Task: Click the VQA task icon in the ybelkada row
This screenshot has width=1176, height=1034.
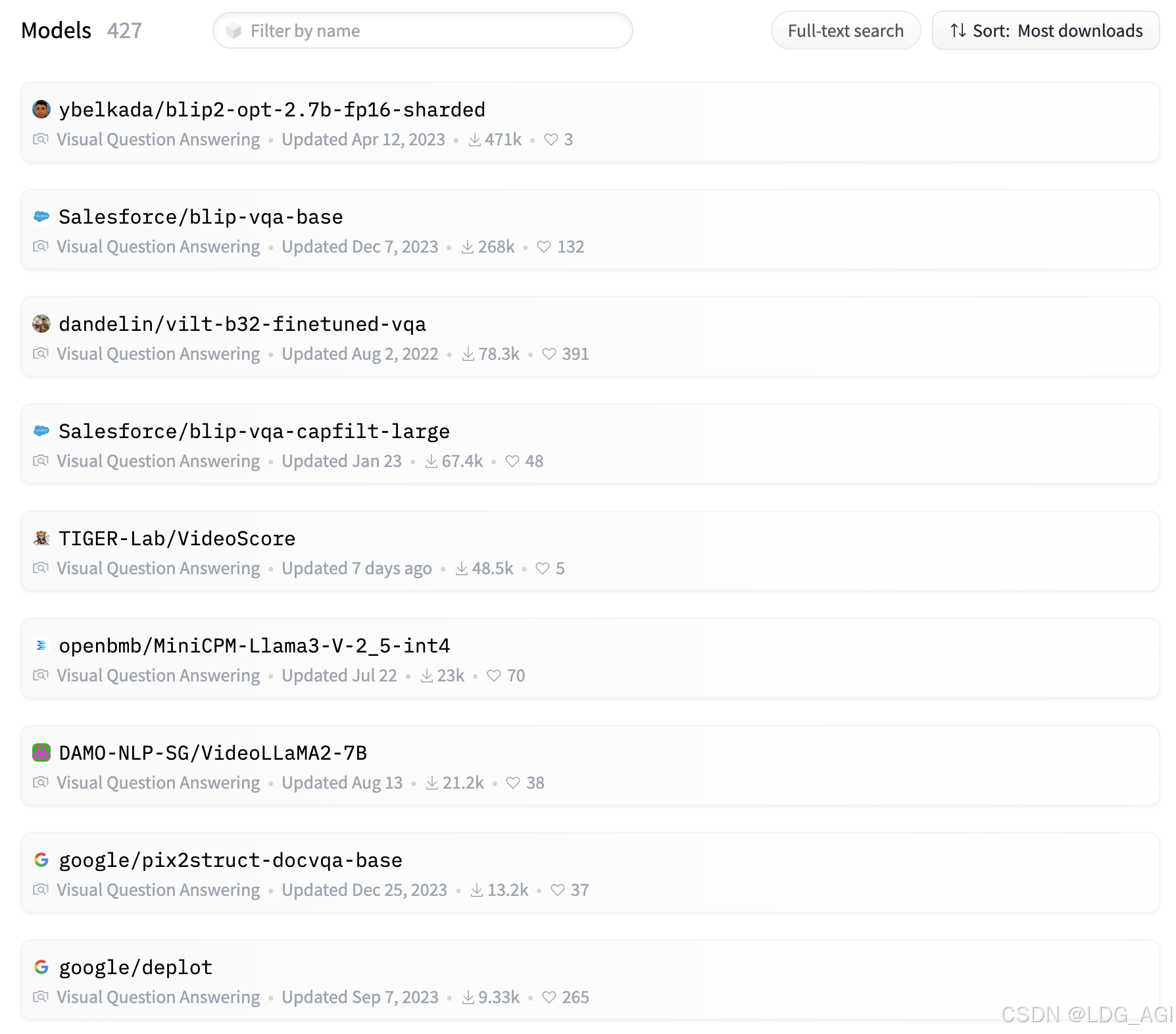Action: 41,139
